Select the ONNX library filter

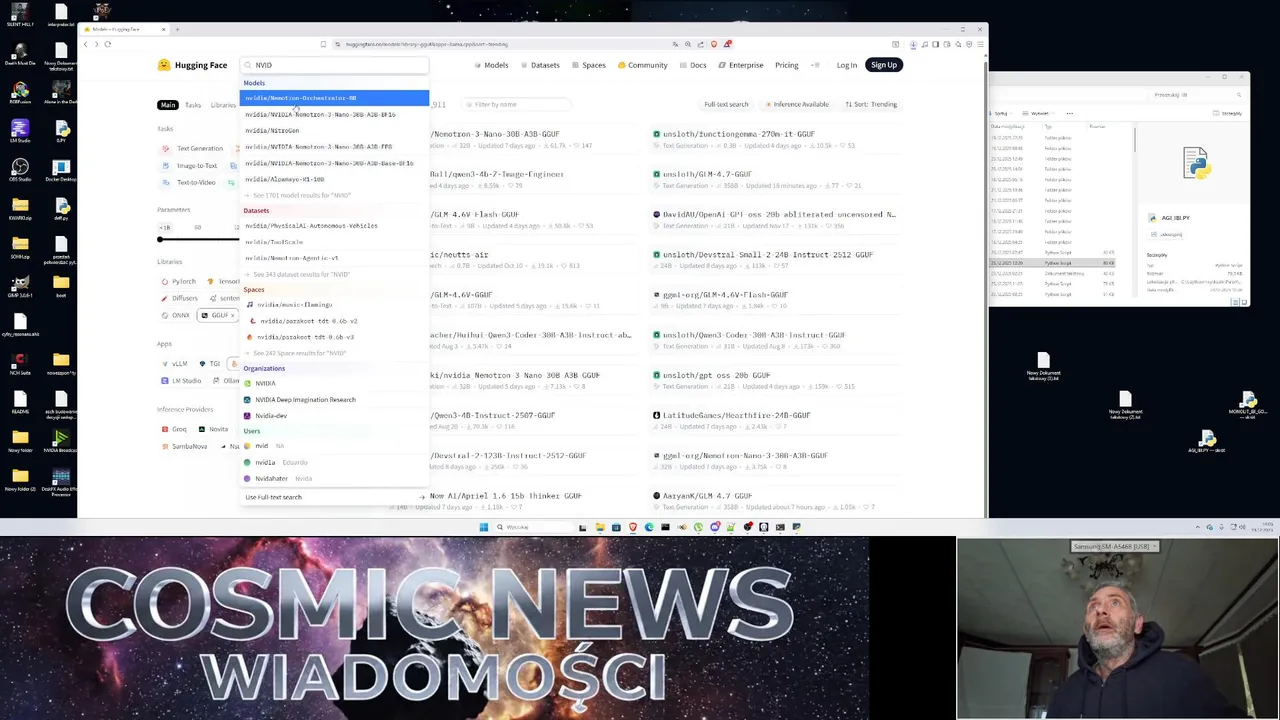coord(175,315)
